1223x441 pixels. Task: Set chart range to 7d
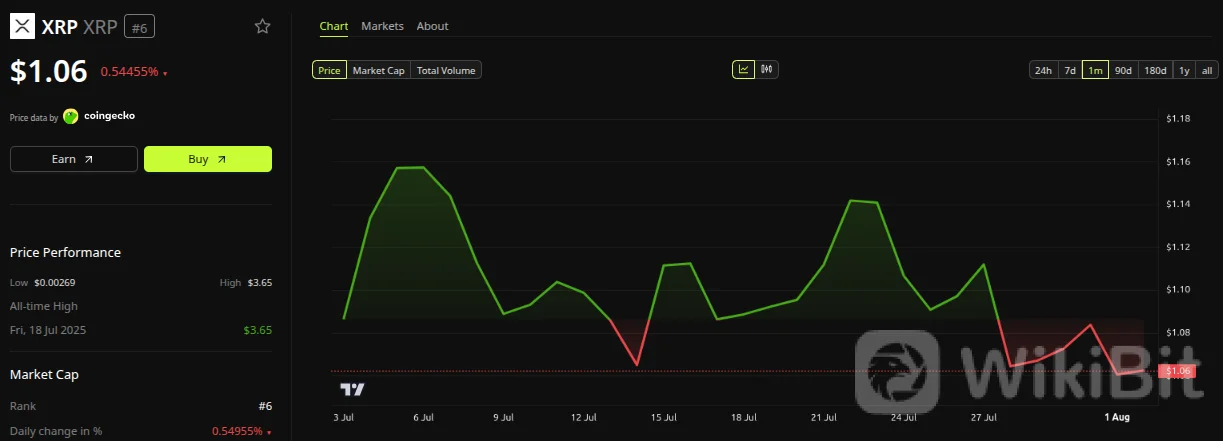point(1069,70)
